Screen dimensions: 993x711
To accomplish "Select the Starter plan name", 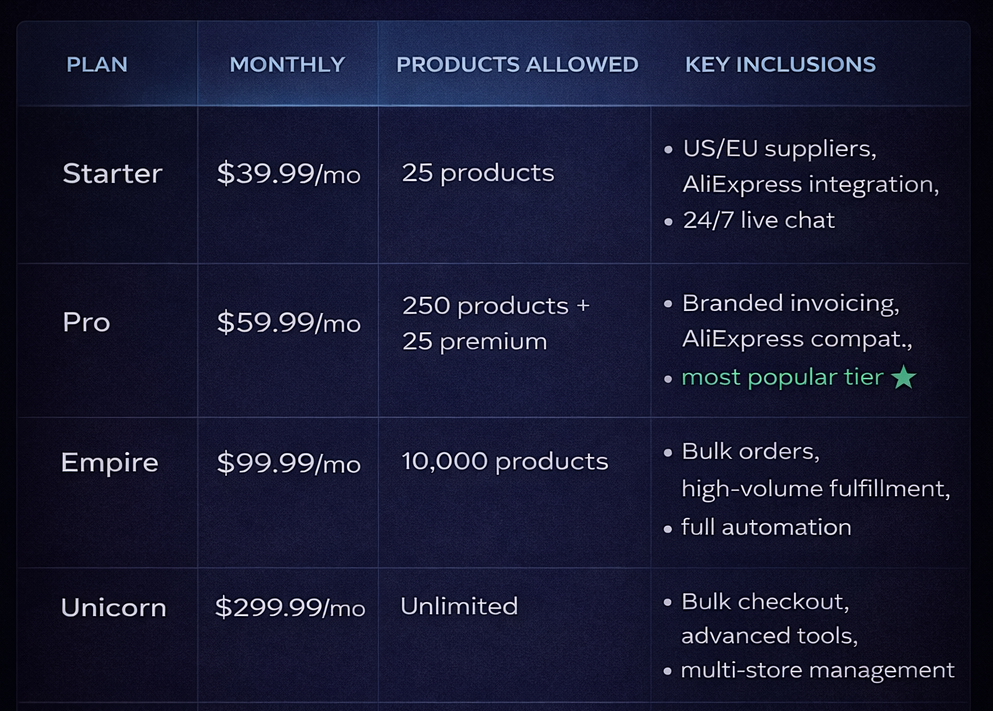I will [112, 174].
